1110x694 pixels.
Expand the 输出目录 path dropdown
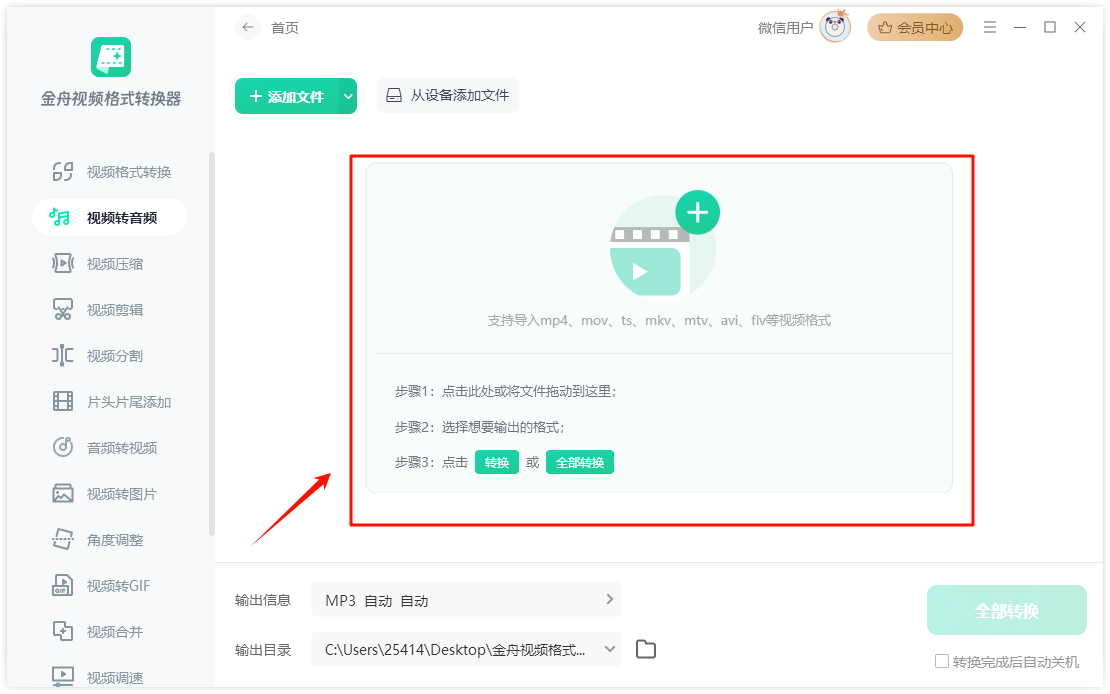(610, 649)
